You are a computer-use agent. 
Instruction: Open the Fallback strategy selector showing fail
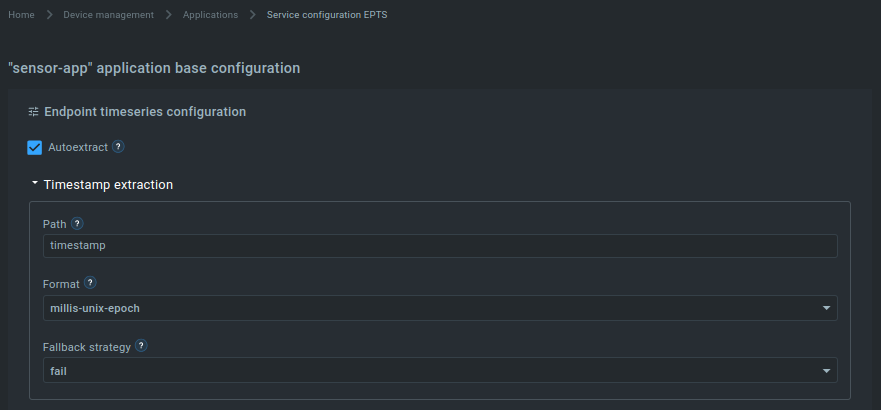tap(440, 371)
